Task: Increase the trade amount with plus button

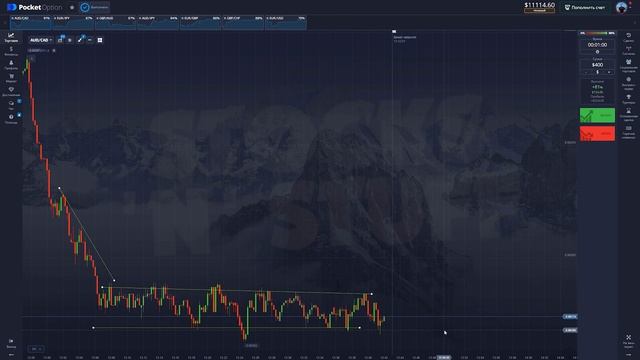Action: coord(609,72)
